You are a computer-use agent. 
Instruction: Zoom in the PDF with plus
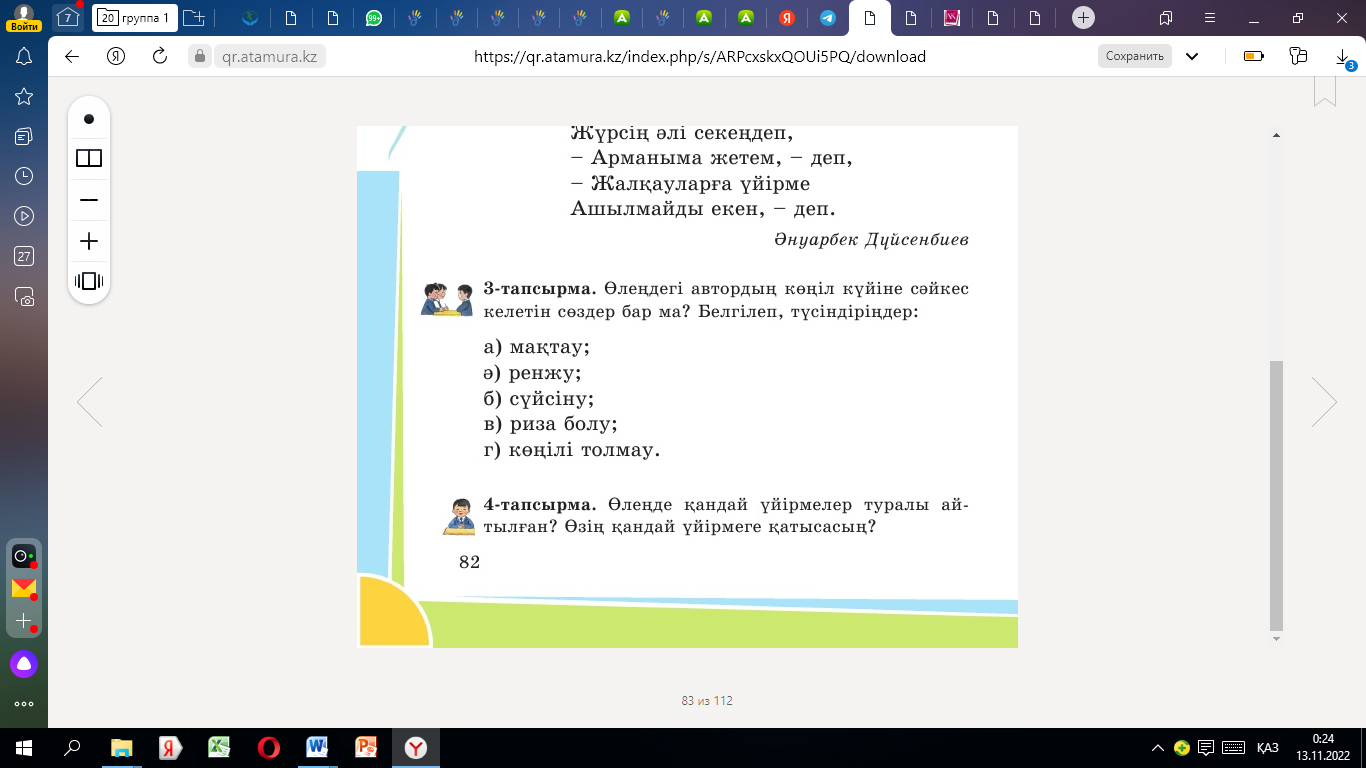[89, 241]
